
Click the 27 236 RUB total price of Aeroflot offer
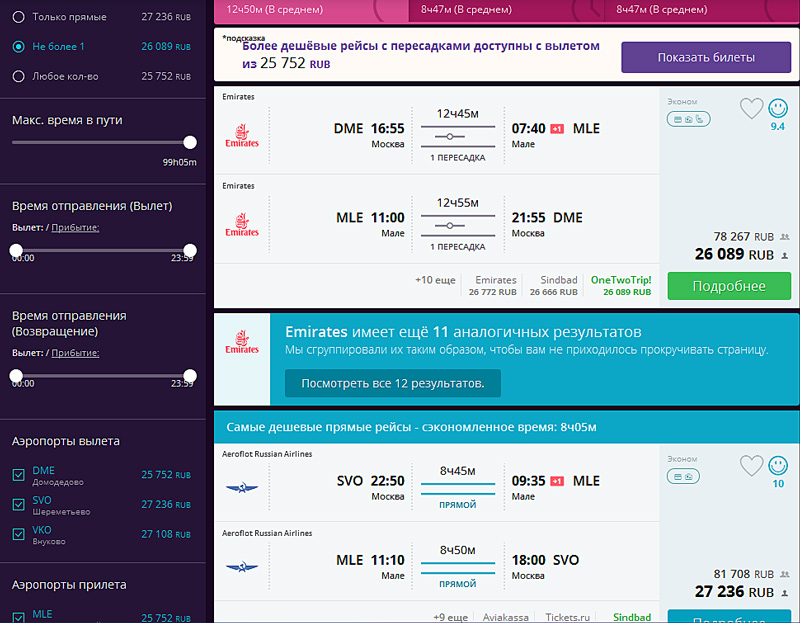pos(734,592)
